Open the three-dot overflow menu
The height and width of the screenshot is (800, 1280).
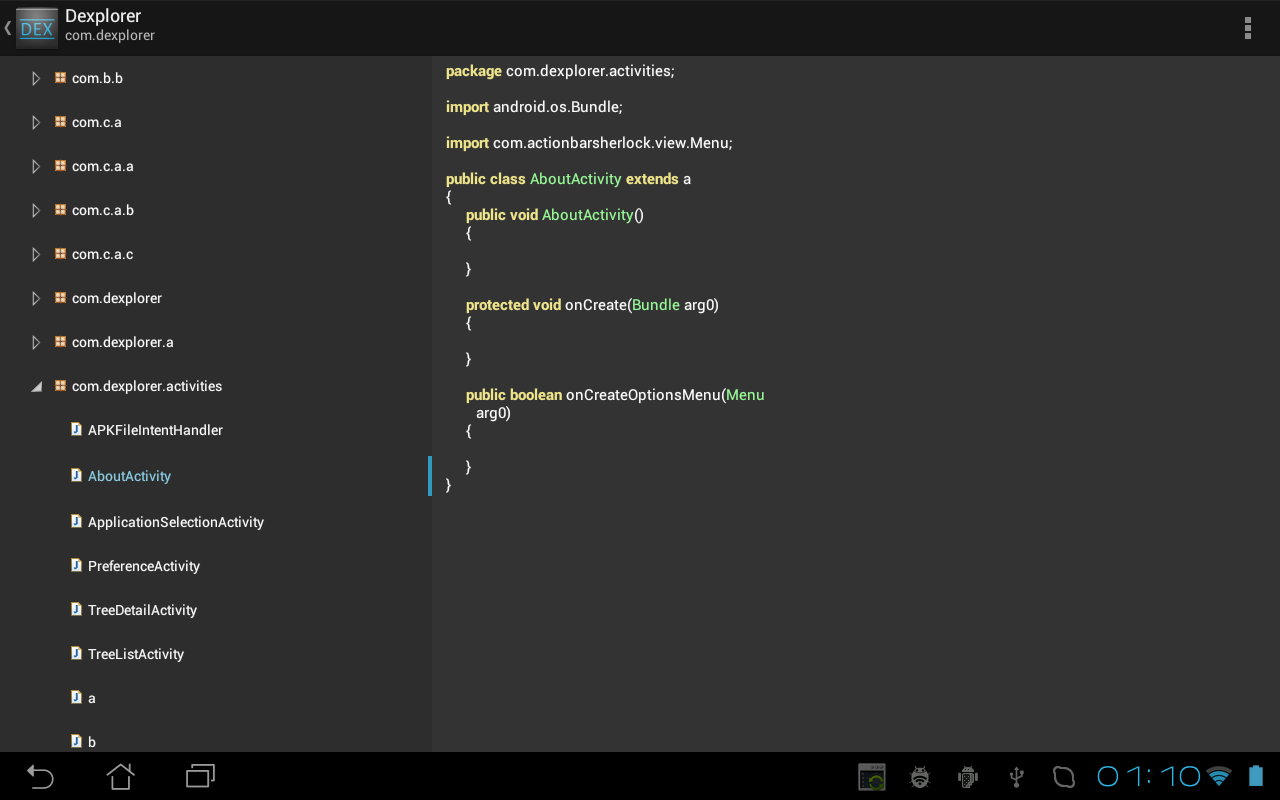tap(1247, 28)
